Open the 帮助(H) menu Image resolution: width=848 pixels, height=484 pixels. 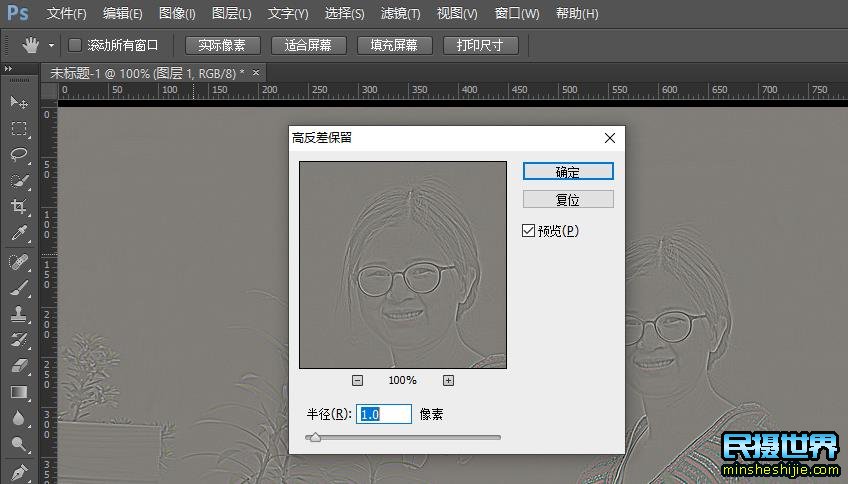coord(577,14)
